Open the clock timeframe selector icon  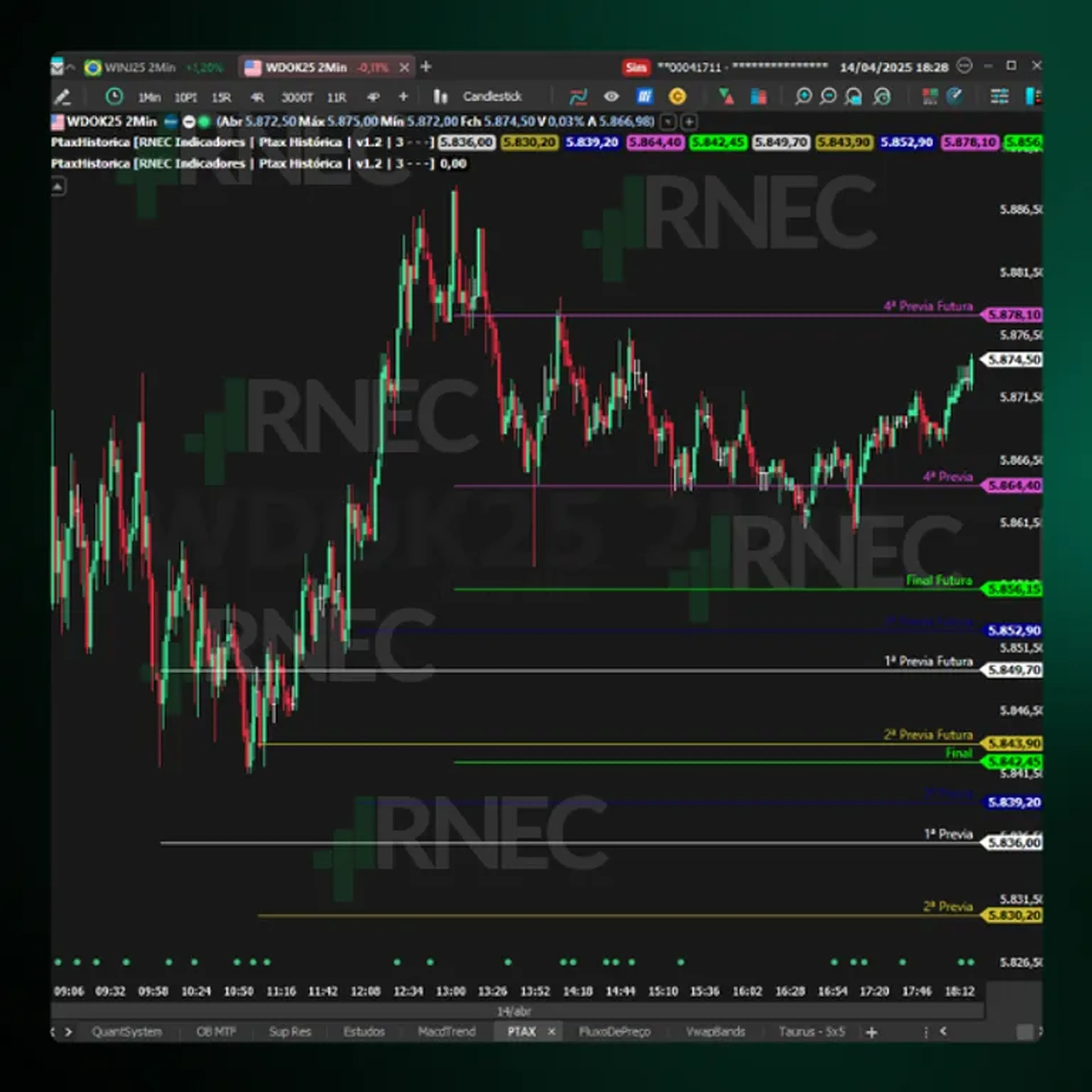[114, 97]
